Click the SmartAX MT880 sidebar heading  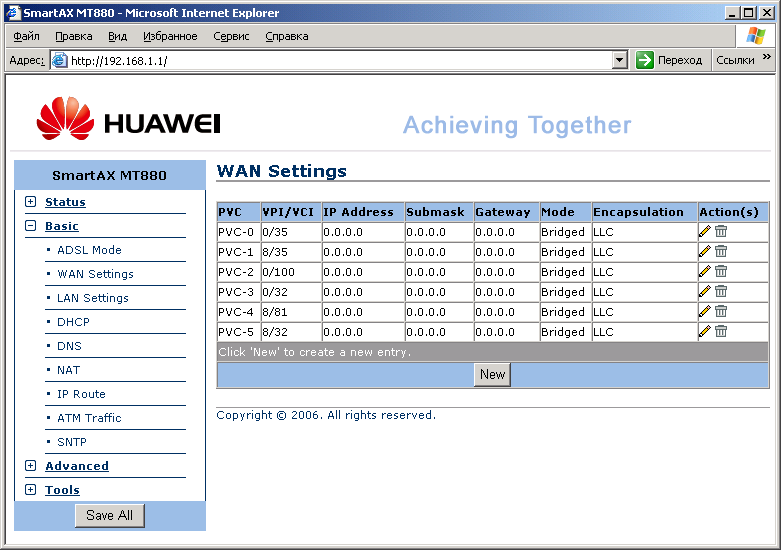(x=110, y=175)
